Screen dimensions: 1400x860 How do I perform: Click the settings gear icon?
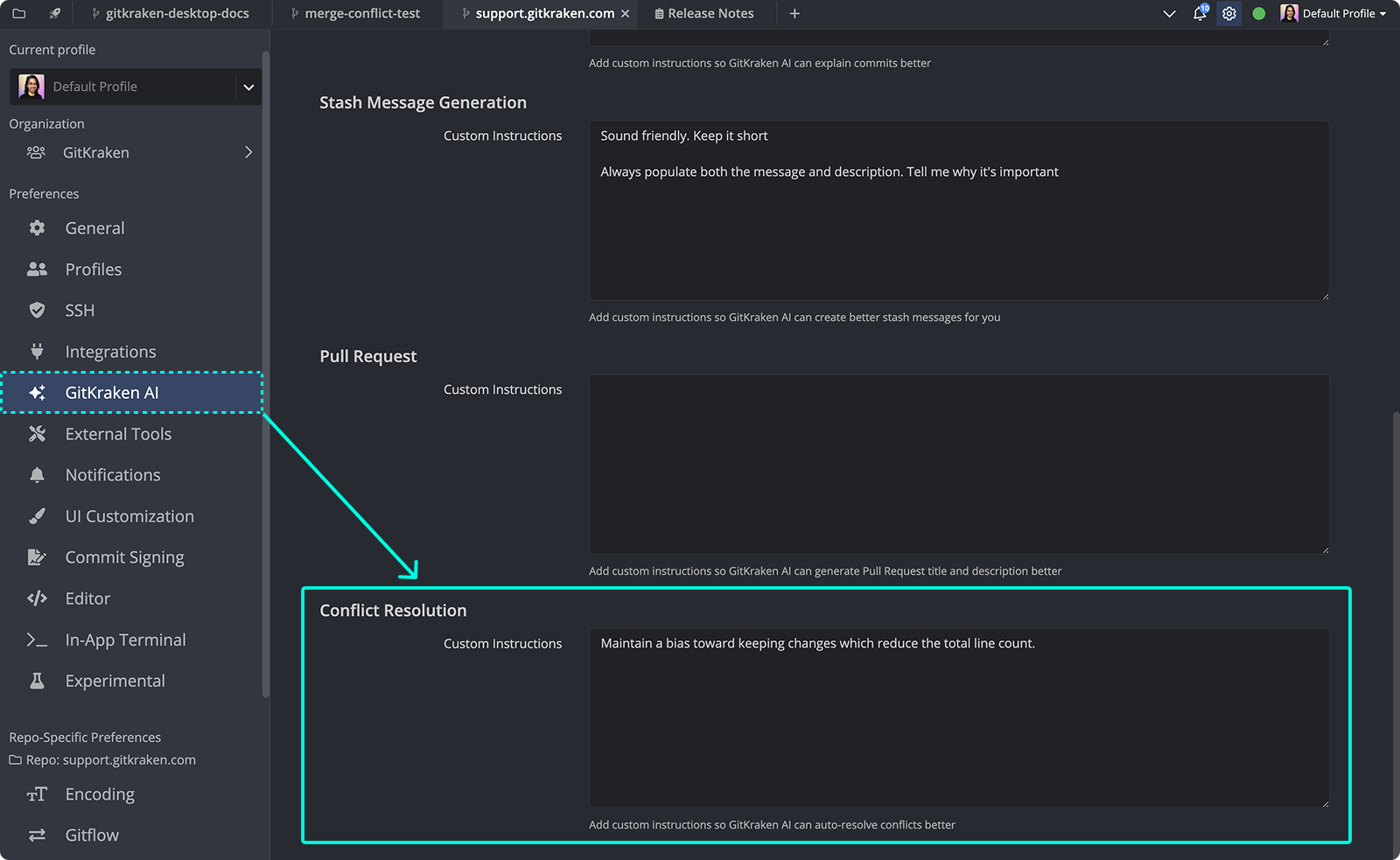pyautogui.click(x=1228, y=13)
